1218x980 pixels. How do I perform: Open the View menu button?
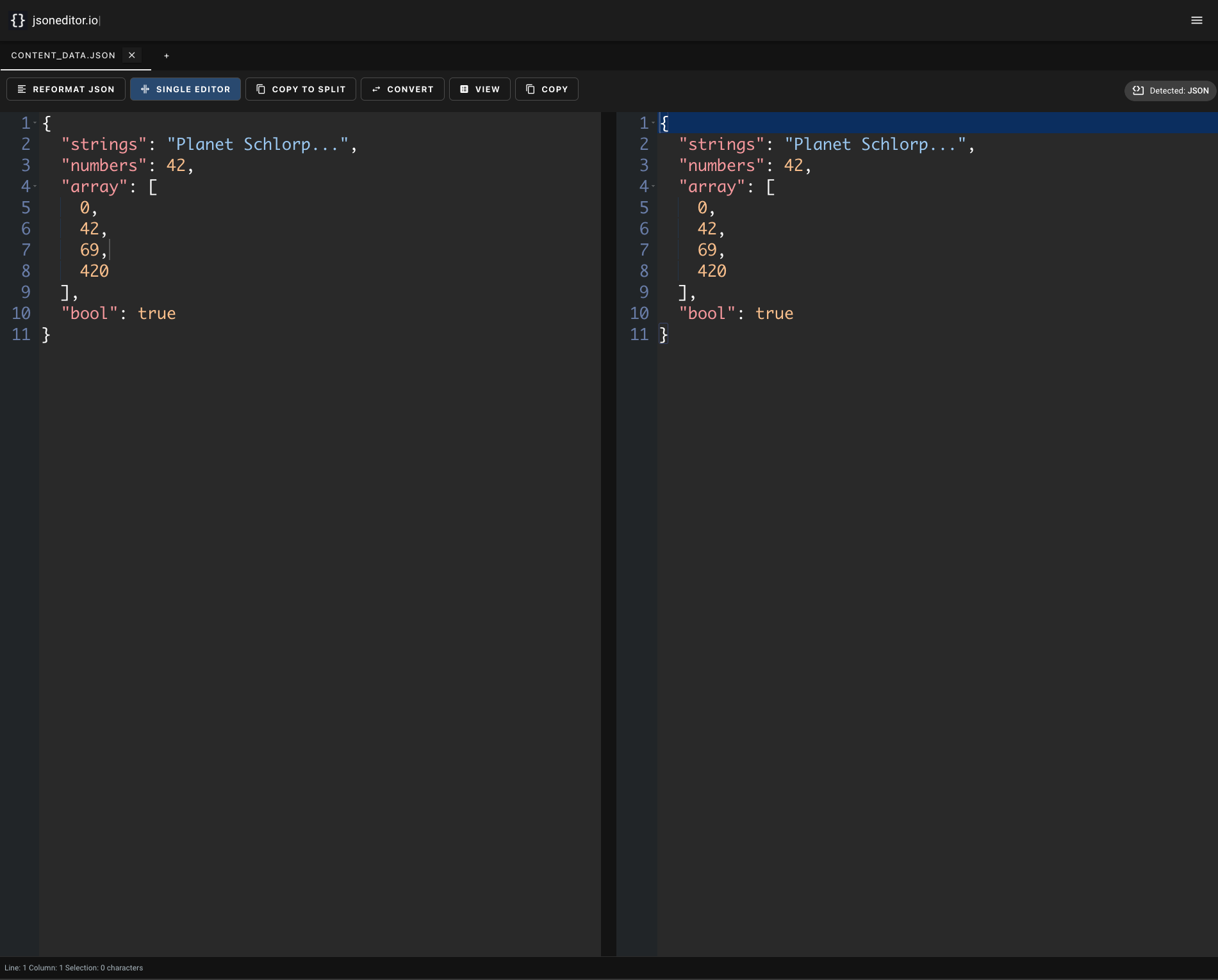(479, 89)
